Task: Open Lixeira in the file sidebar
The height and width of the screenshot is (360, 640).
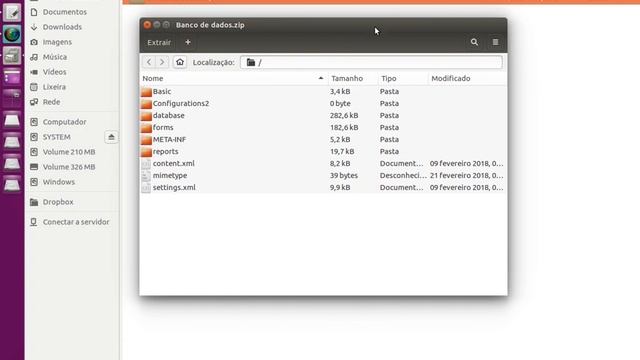Action: [x=54, y=87]
